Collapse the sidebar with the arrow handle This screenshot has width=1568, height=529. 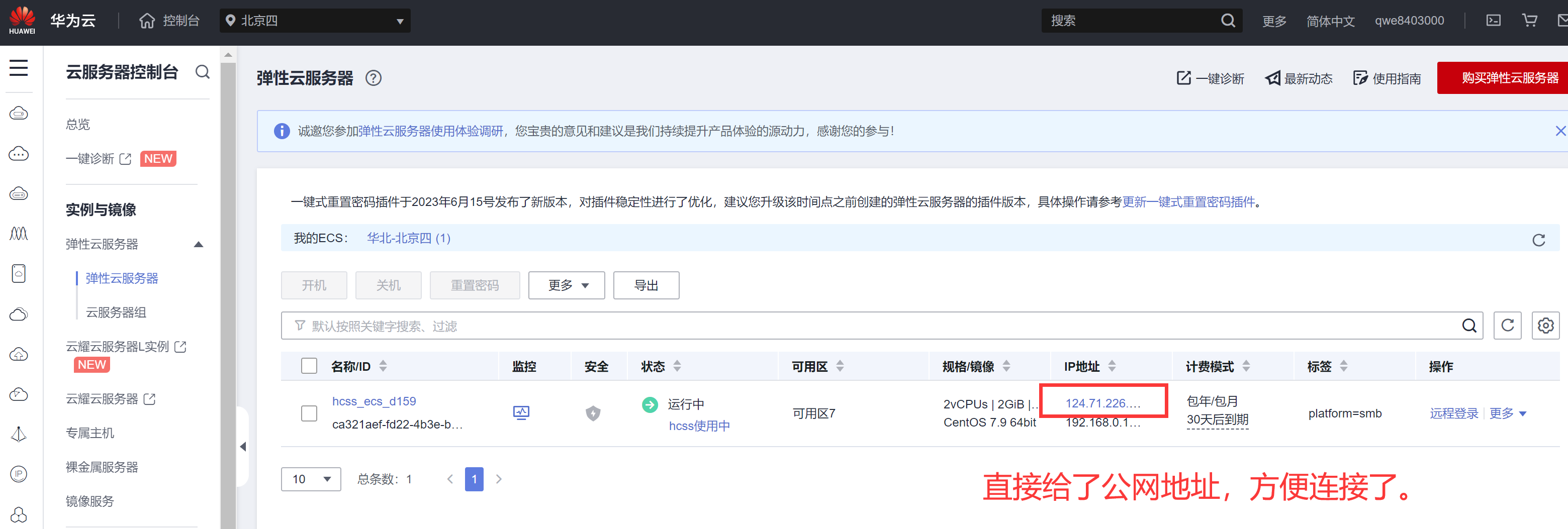[243, 446]
